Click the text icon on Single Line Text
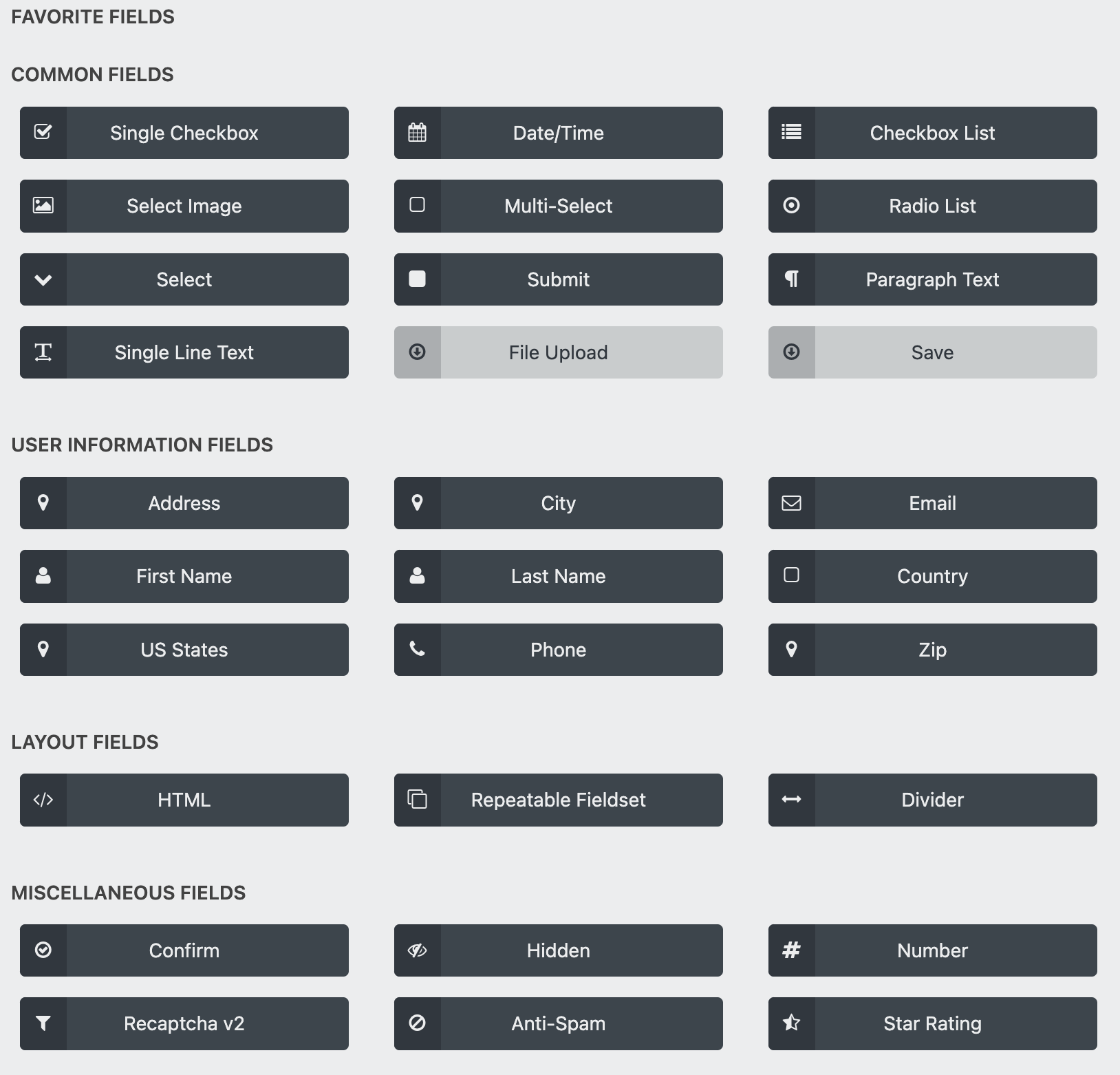 click(x=43, y=352)
